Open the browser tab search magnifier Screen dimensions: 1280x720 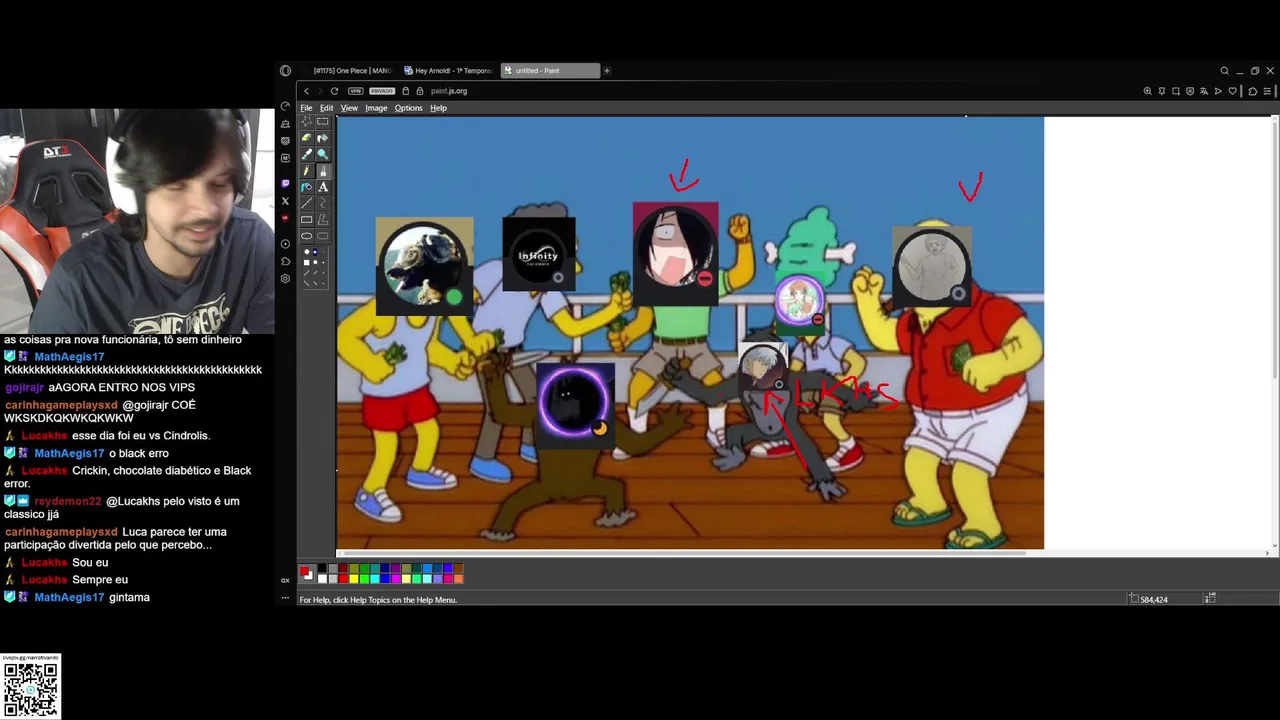click(x=1224, y=71)
